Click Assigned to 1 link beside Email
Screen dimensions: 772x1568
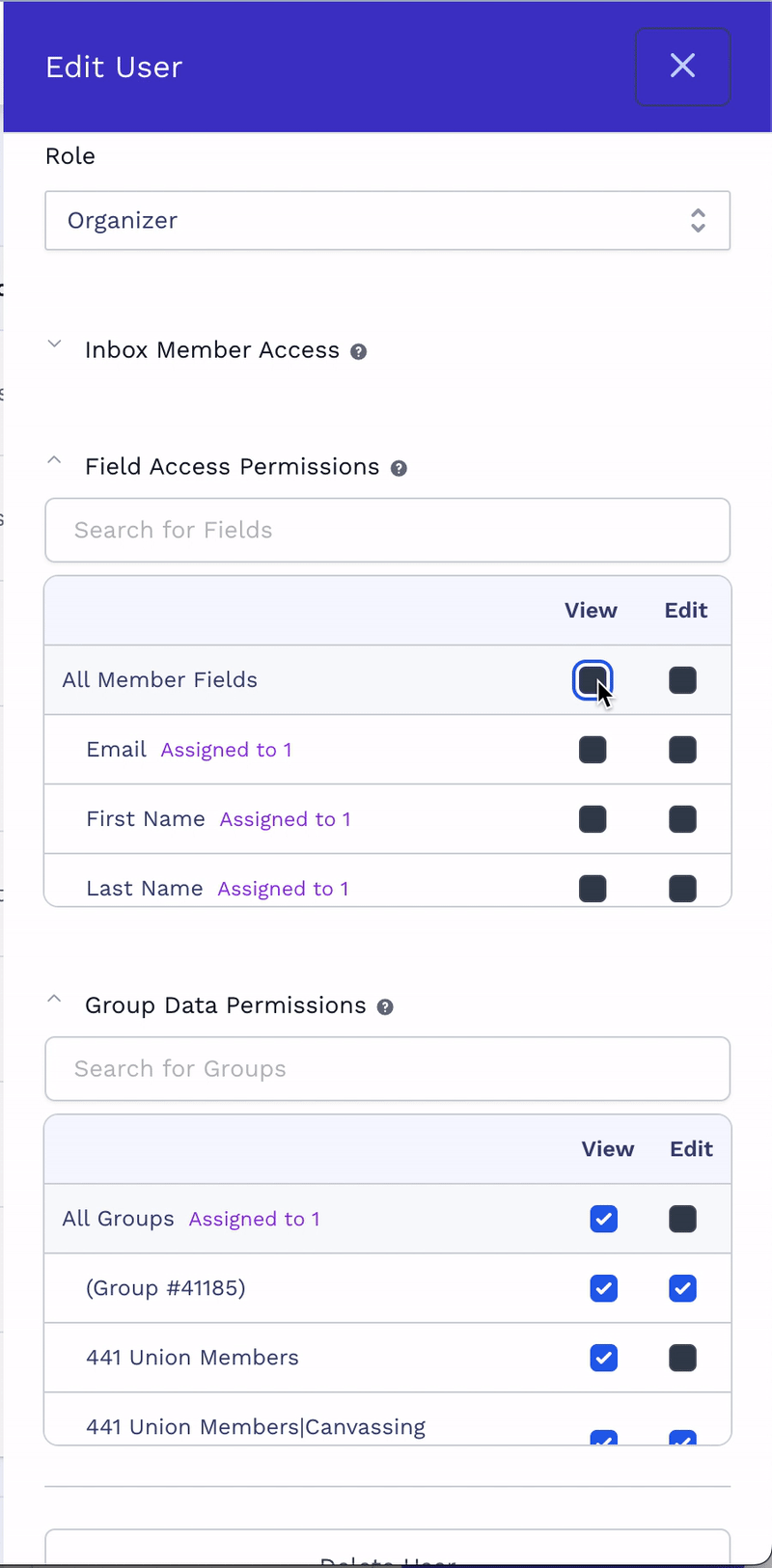click(x=226, y=751)
